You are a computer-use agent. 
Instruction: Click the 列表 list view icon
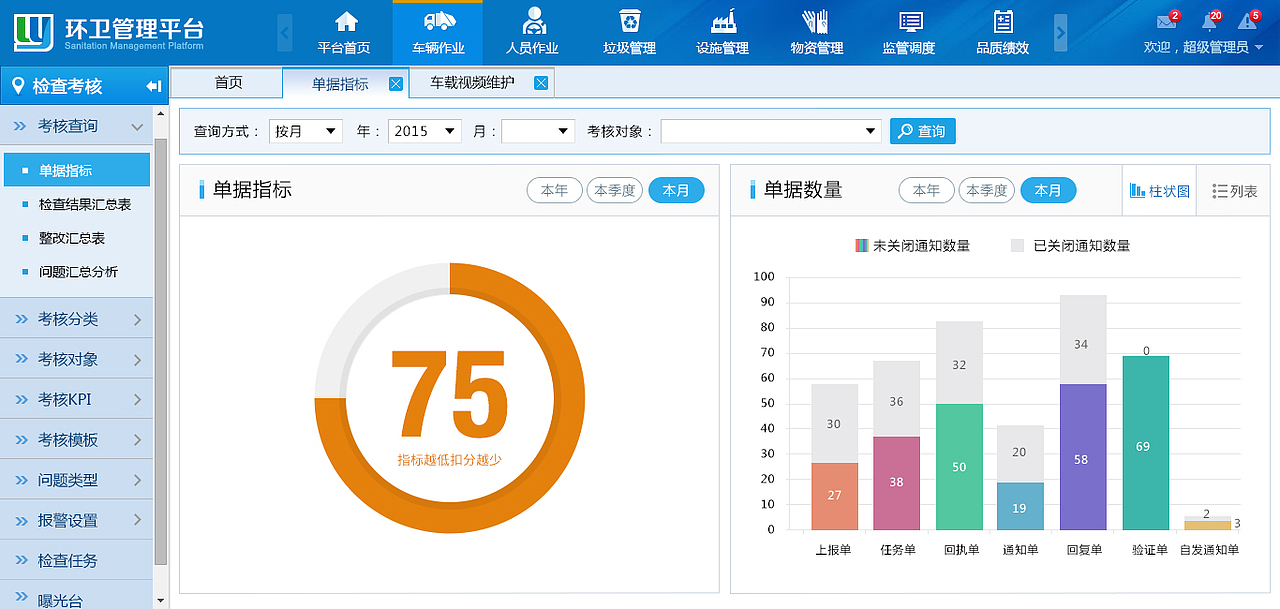point(1219,191)
